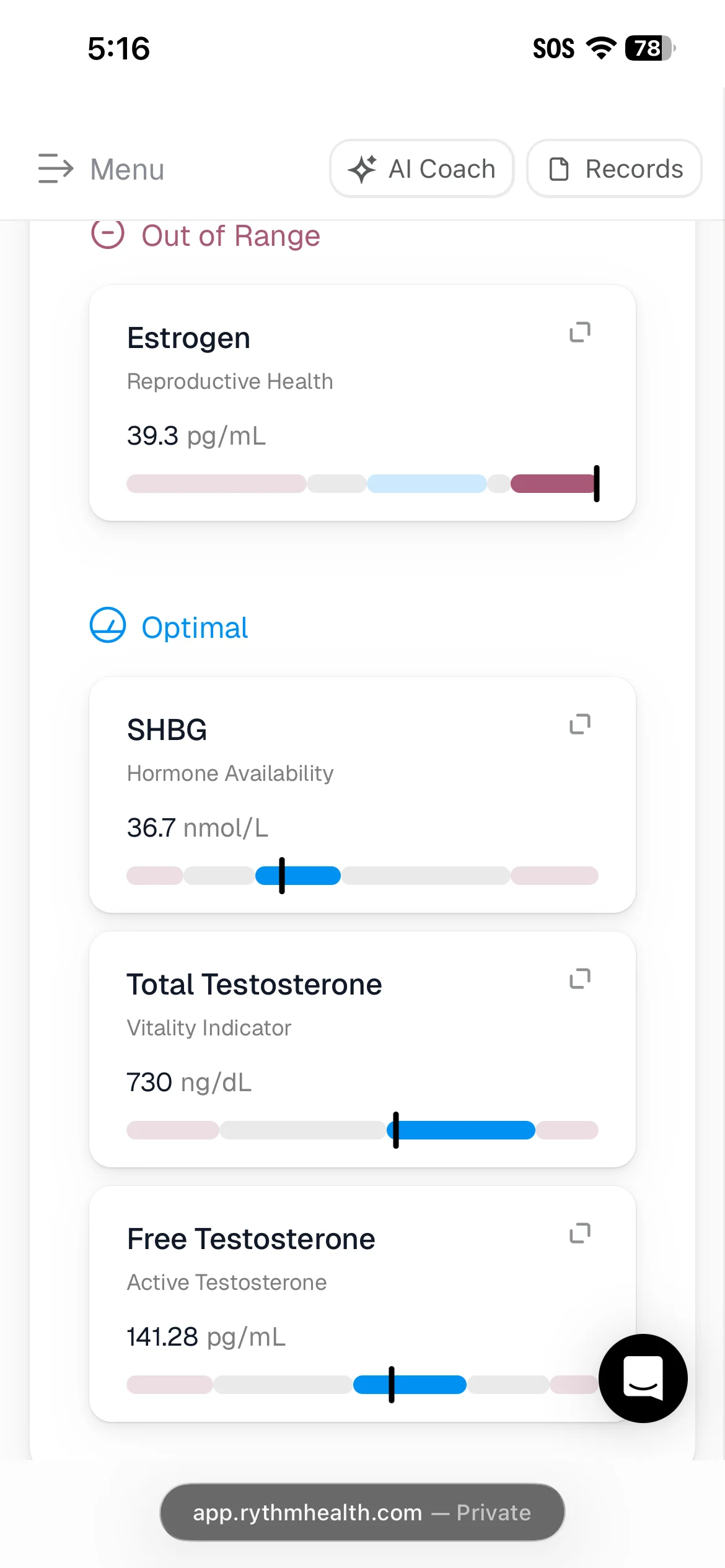Open the Free Testosterone title

tap(251, 1239)
